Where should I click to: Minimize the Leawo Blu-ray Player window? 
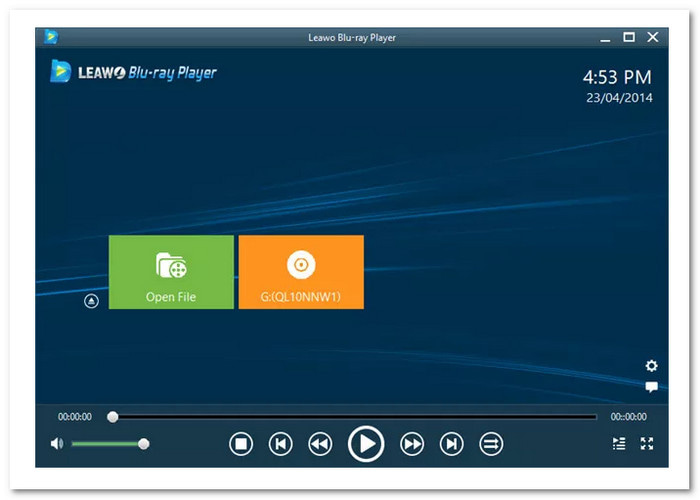[x=605, y=38]
